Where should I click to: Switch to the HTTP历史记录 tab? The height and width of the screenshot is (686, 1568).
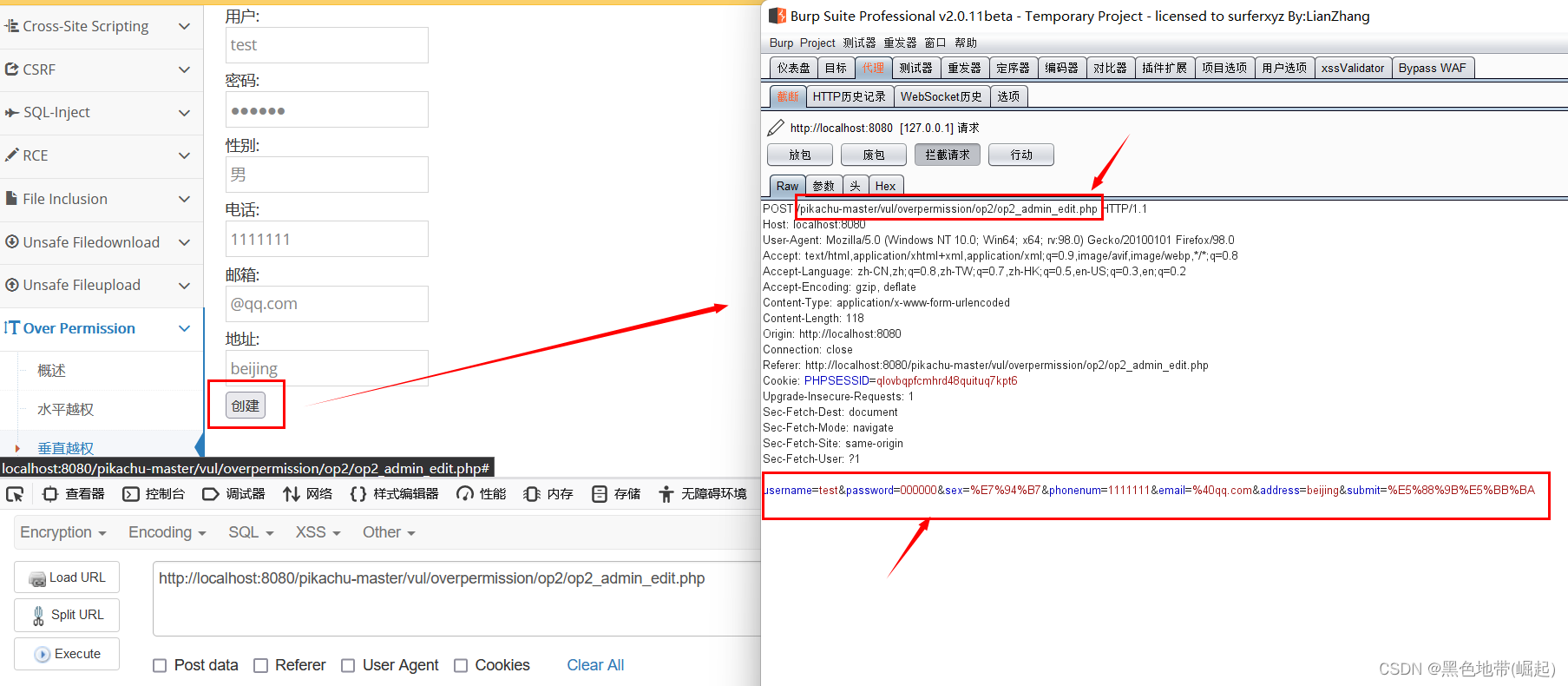(x=850, y=96)
